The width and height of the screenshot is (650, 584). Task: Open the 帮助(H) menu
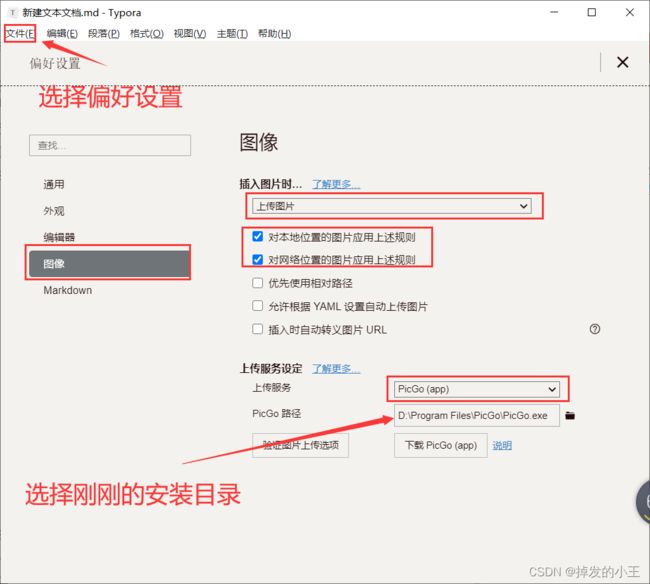[x=274, y=34]
